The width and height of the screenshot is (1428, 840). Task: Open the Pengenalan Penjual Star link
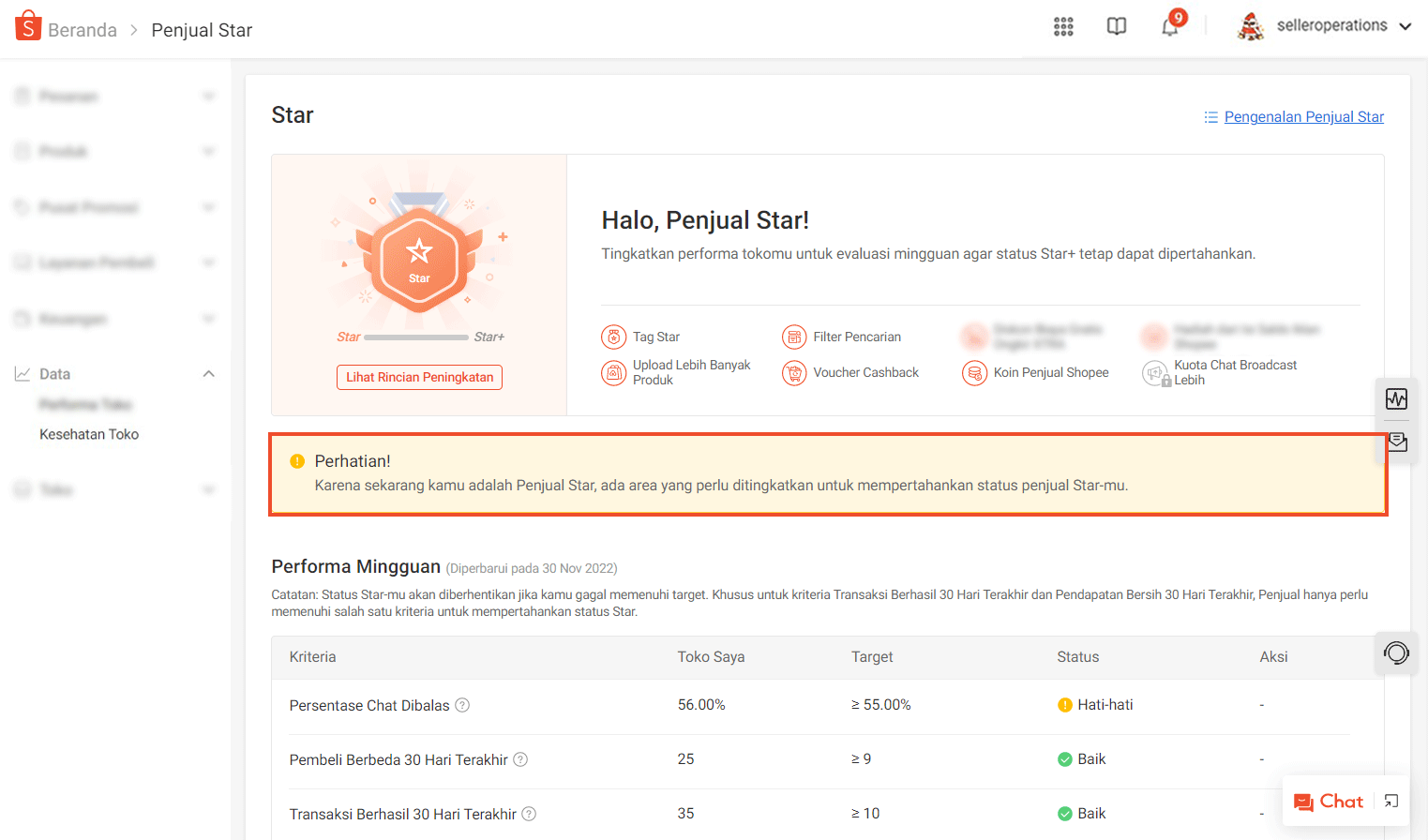(x=1303, y=116)
